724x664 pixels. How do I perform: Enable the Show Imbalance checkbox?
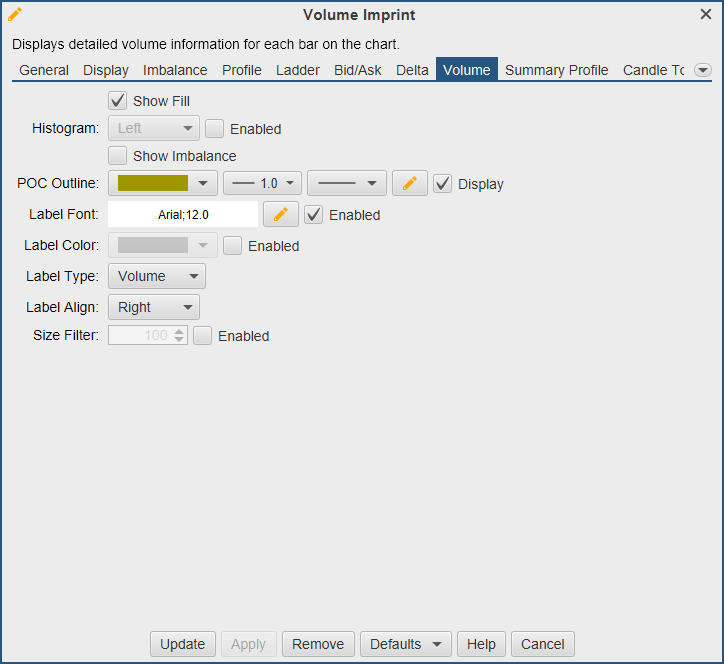pyautogui.click(x=118, y=156)
